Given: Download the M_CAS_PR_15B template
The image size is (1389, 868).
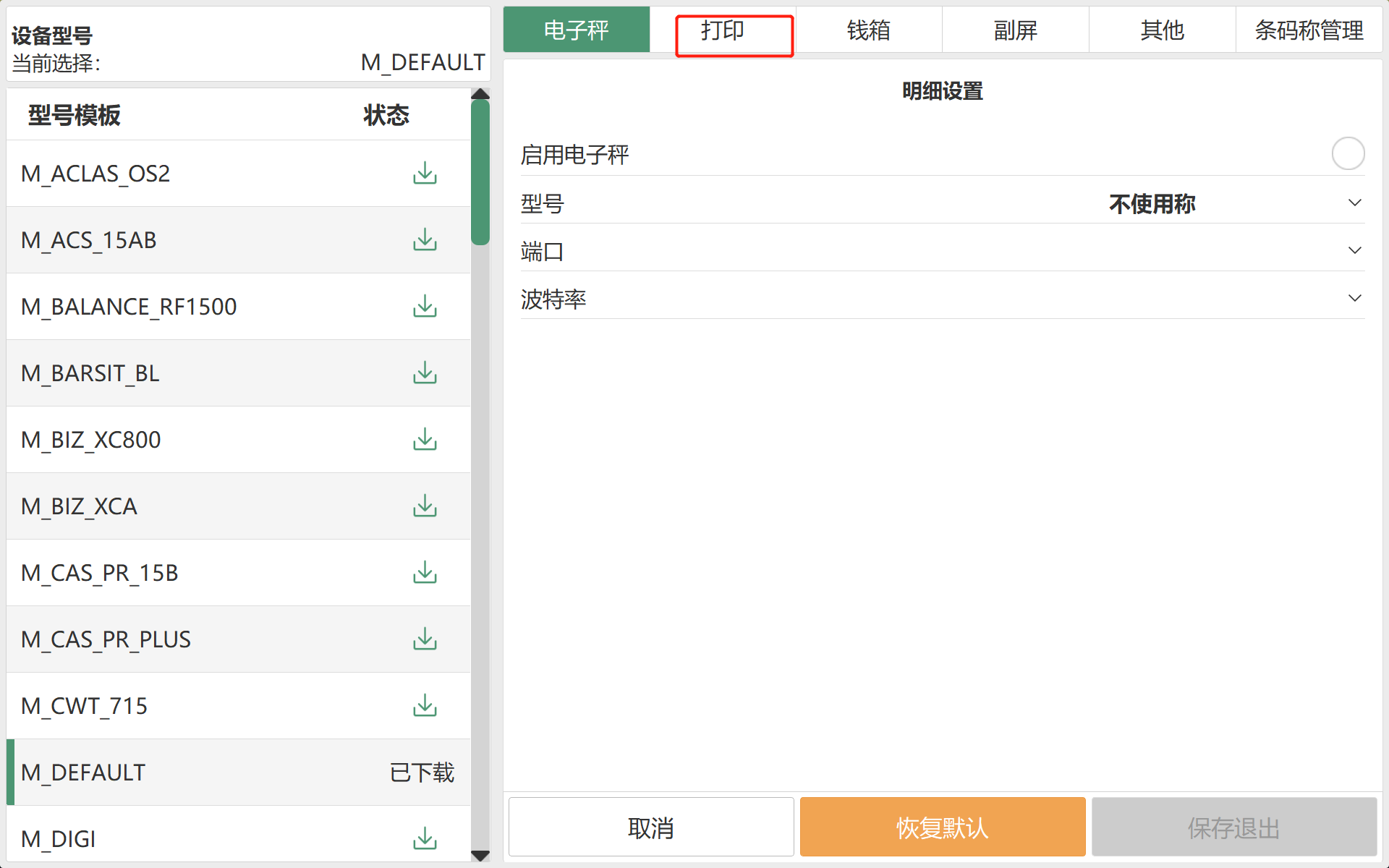Looking at the screenshot, I should pyautogui.click(x=425, y=573).
